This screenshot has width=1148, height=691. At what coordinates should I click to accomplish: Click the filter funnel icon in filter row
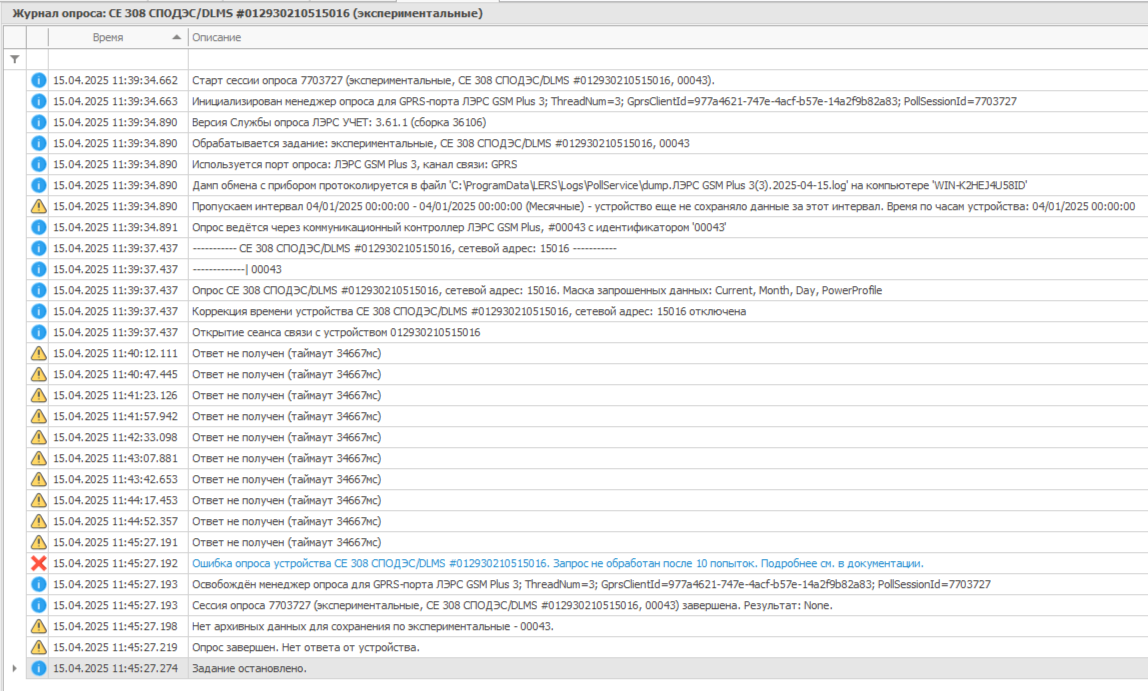tap(15, 59)
